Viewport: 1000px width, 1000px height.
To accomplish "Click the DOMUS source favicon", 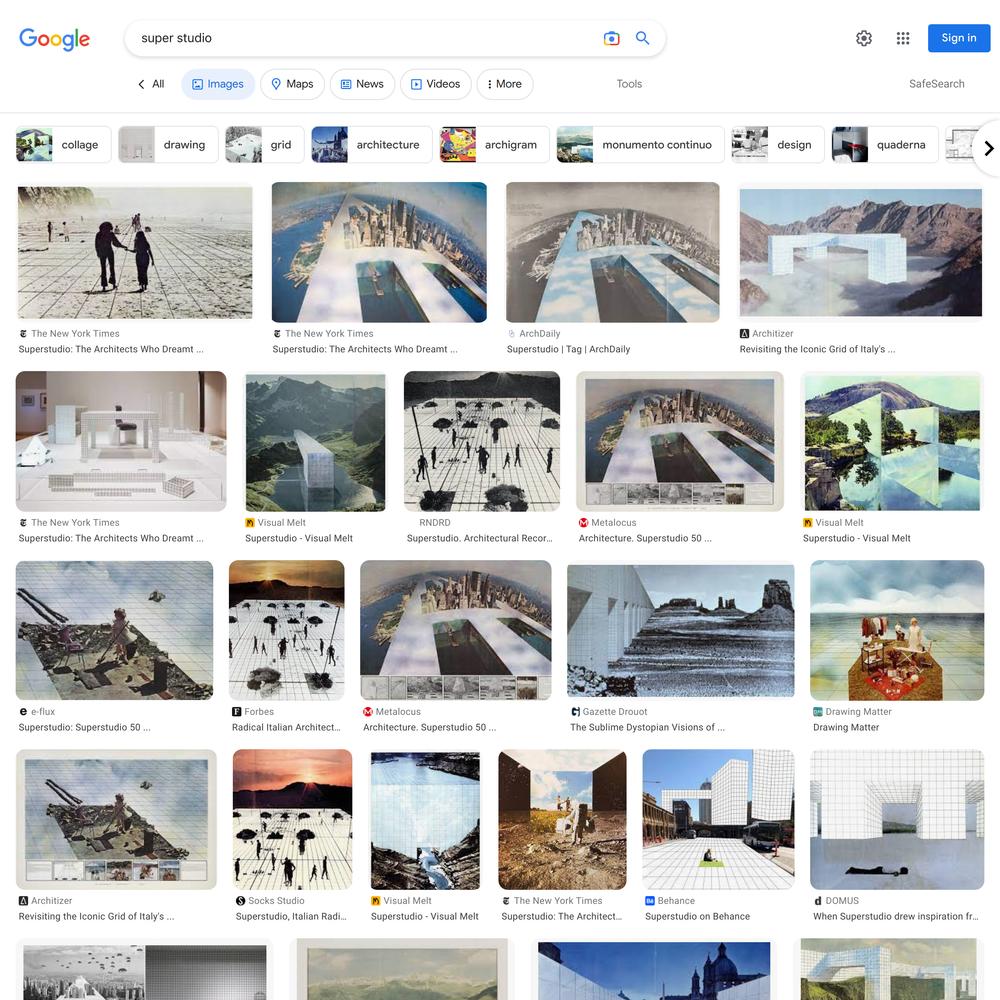I will tap(818, 901).
